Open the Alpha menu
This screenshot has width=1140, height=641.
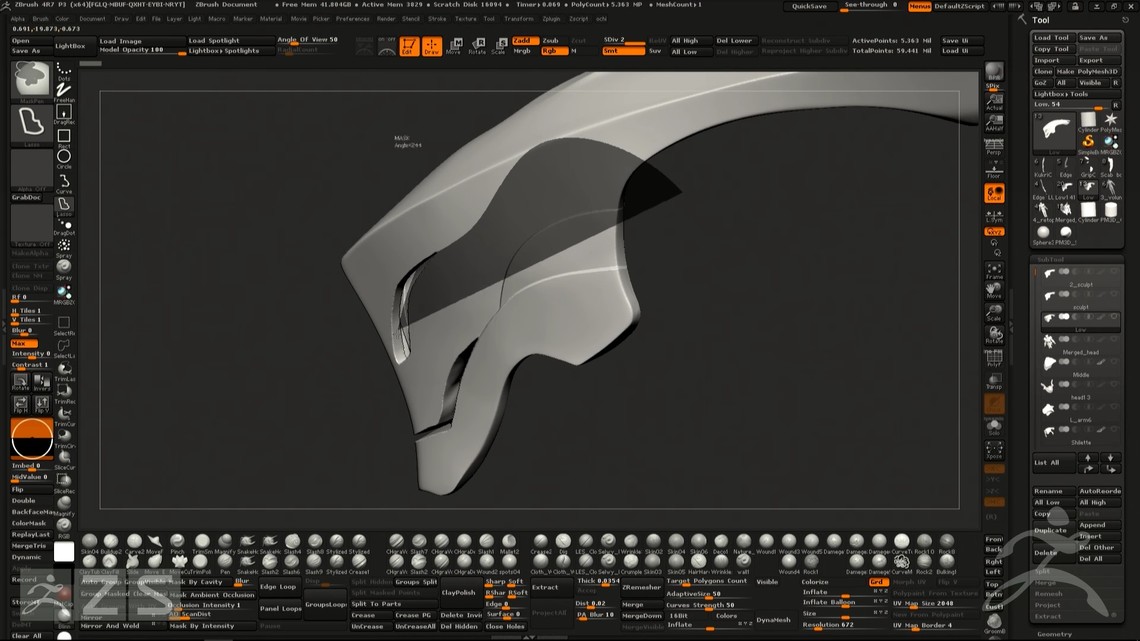[18, 19]
